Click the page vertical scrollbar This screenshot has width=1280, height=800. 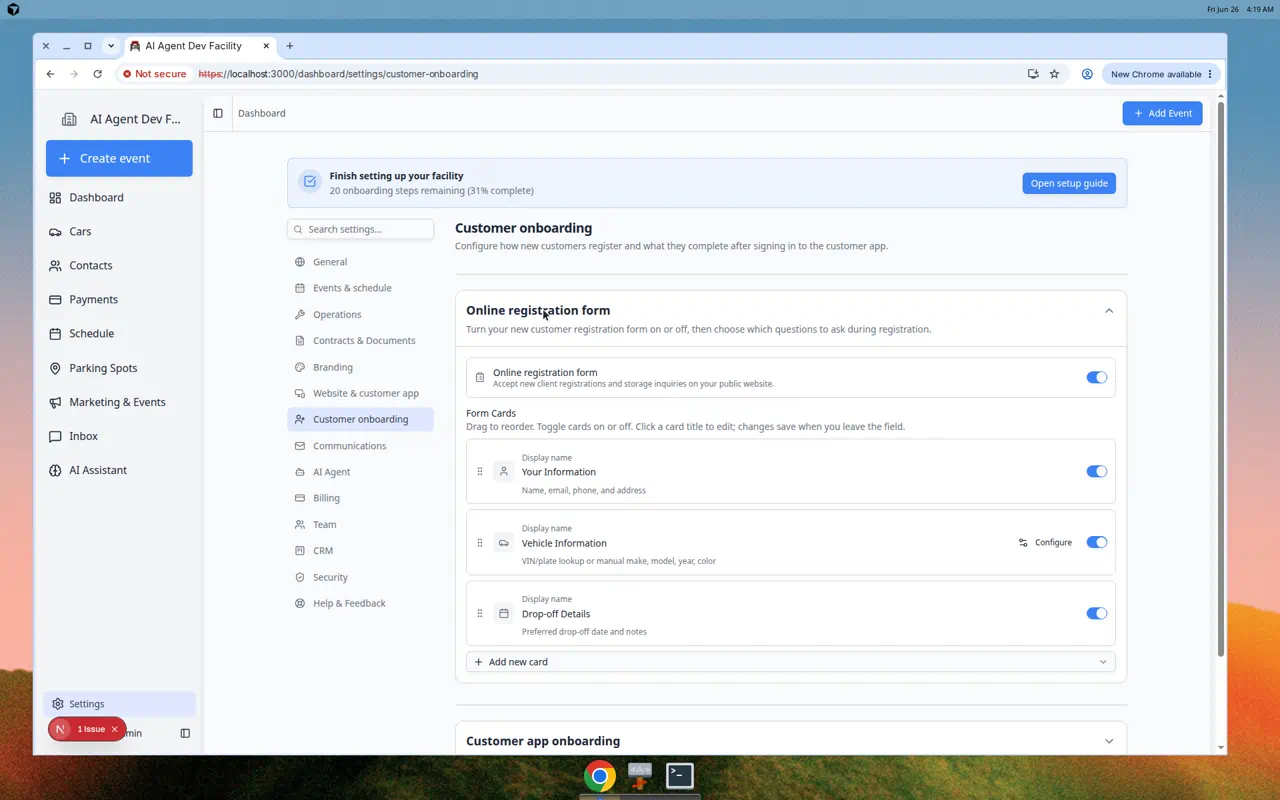[1221, 380]
